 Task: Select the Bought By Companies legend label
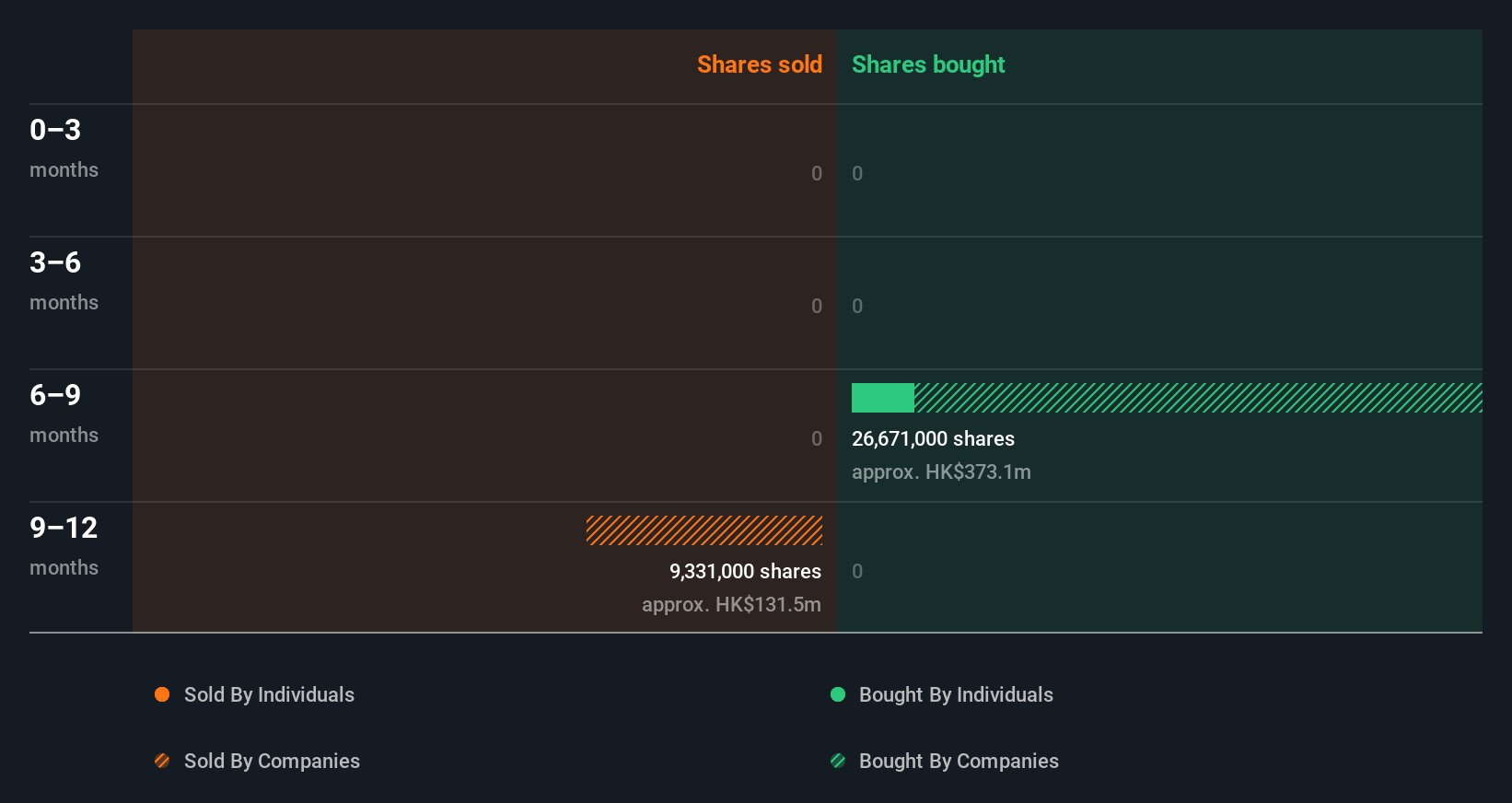[x=959, y=761]
